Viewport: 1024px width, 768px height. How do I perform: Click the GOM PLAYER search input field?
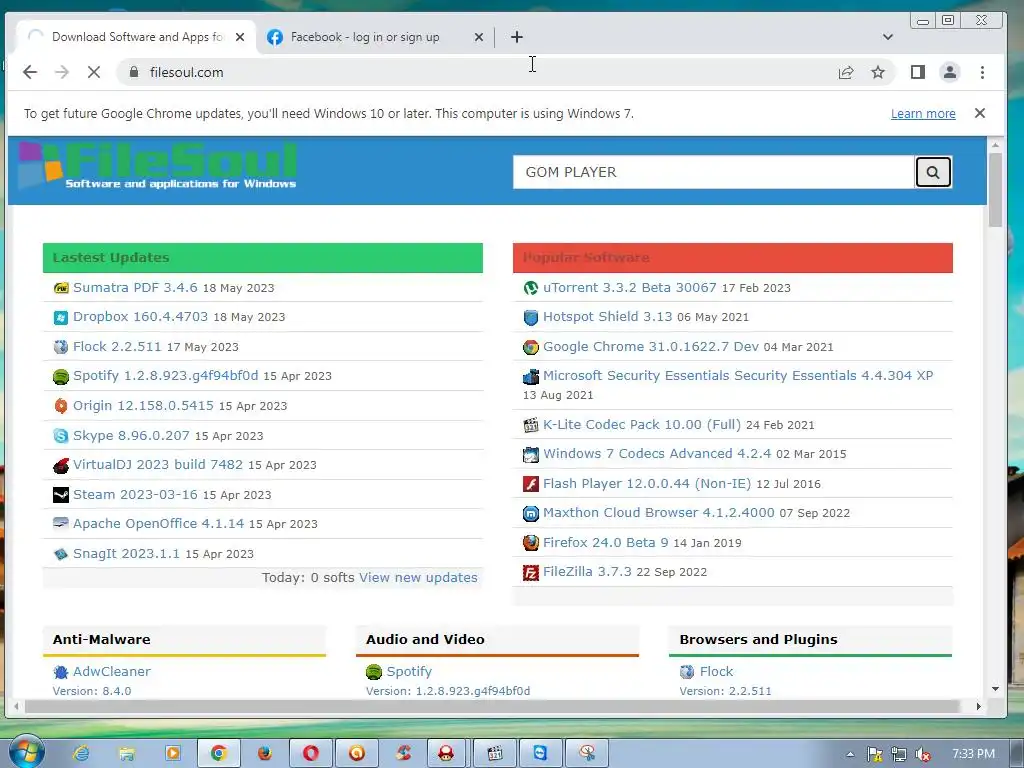[x=713, y=172]
